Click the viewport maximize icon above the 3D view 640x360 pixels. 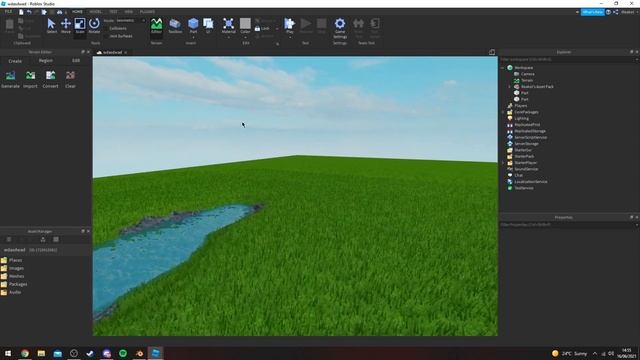pos(492,52)
